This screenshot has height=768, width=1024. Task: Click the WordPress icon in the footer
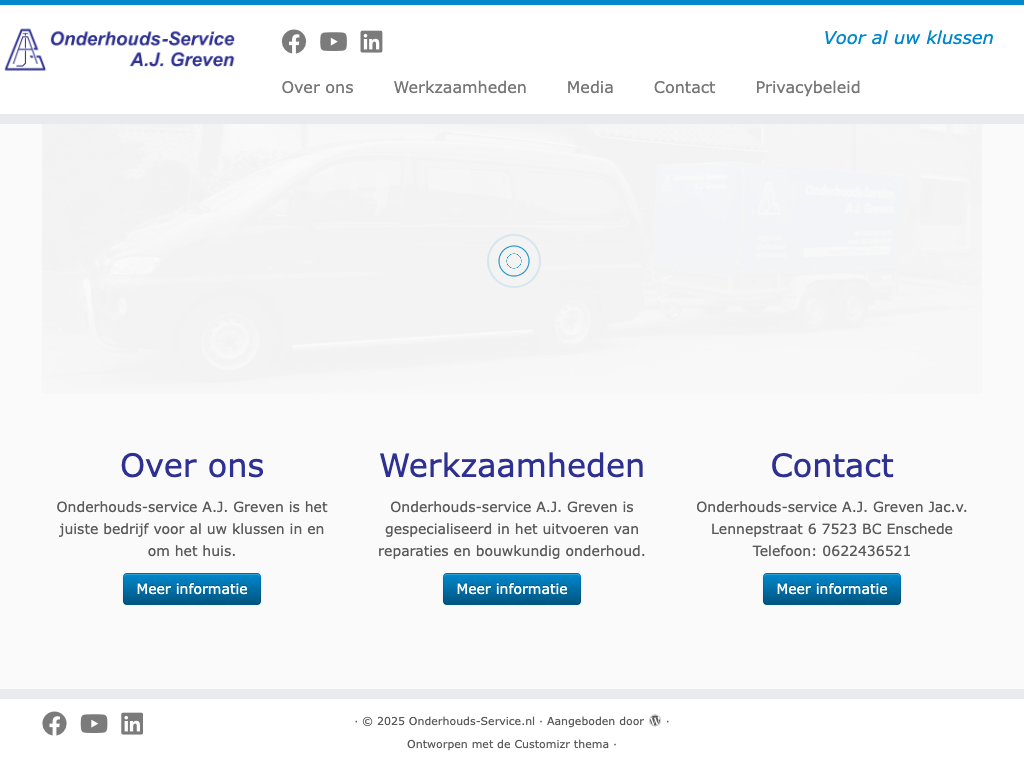[655, 721]
